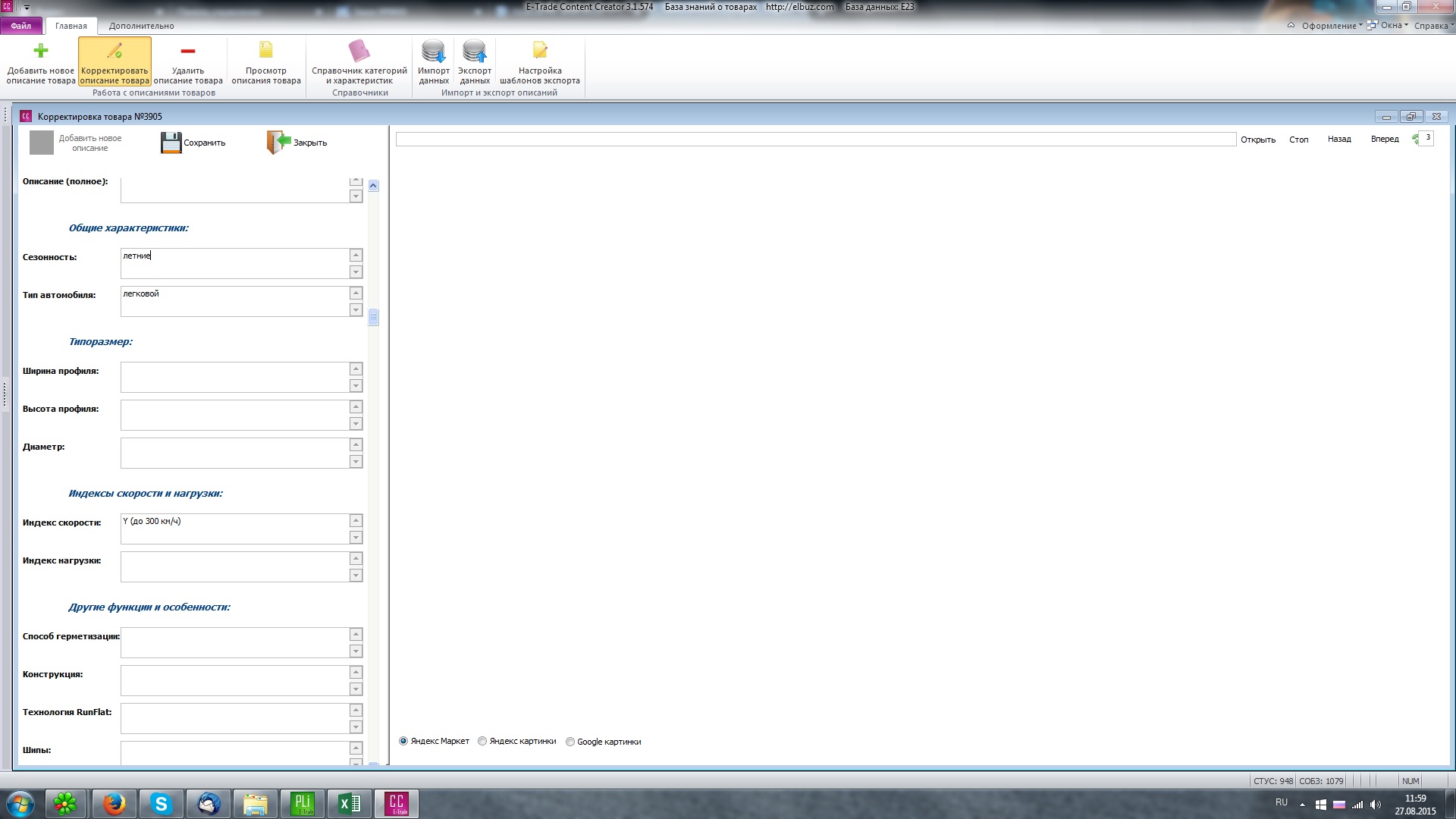The image size is (1456, 819).
Task: Select the Google картинки radio button
Action: [570, 742]
